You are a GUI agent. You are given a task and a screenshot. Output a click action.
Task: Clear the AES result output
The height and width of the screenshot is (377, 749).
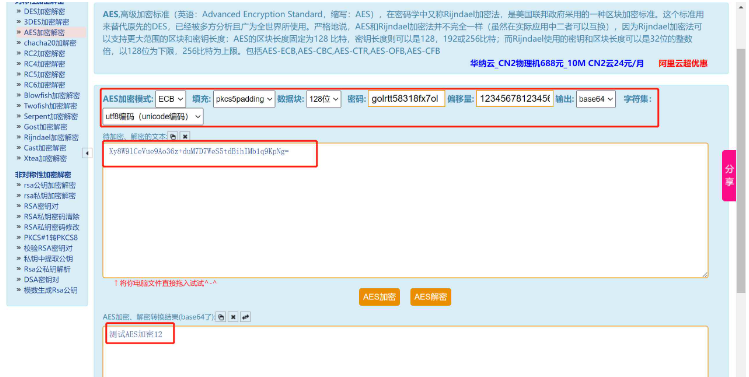click(233, 317)
